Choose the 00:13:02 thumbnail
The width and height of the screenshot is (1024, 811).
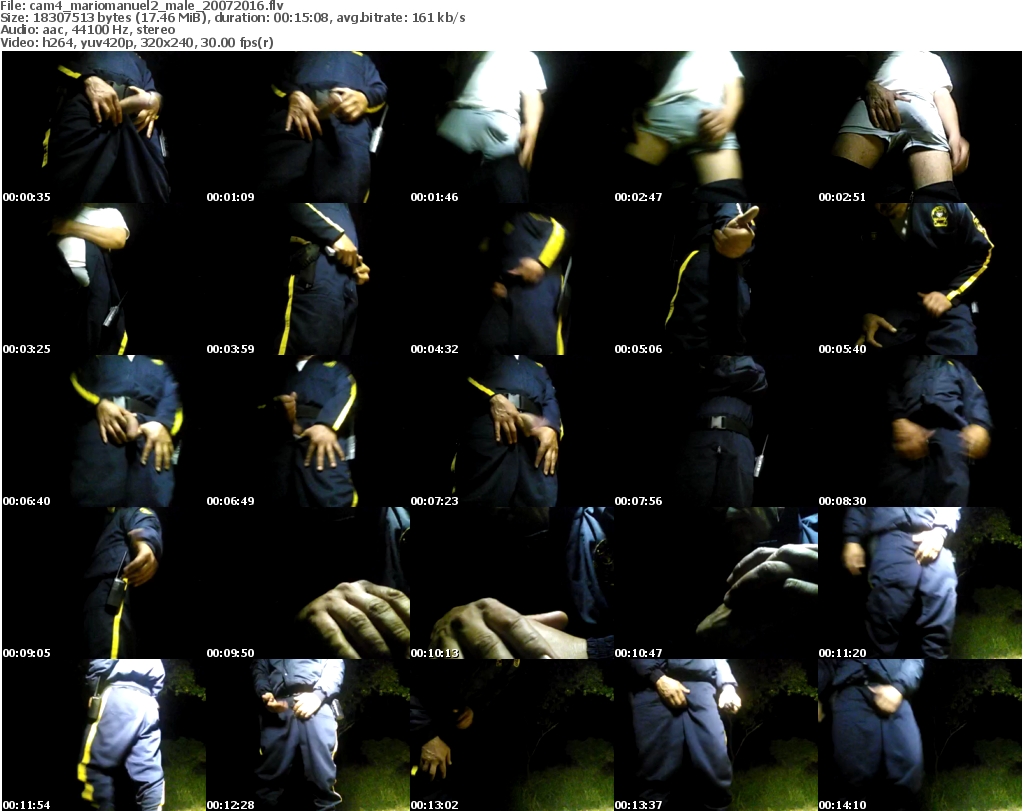pos(511,735)
